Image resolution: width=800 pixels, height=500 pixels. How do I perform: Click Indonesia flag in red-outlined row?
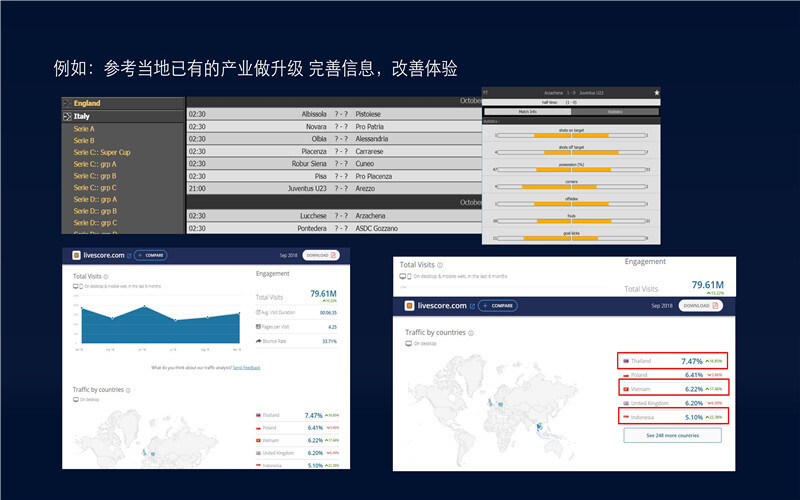[x=624, y=415]
